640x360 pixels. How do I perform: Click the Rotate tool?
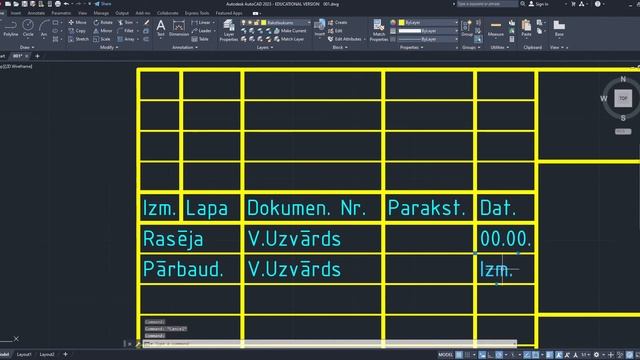(x=103, y=22)
